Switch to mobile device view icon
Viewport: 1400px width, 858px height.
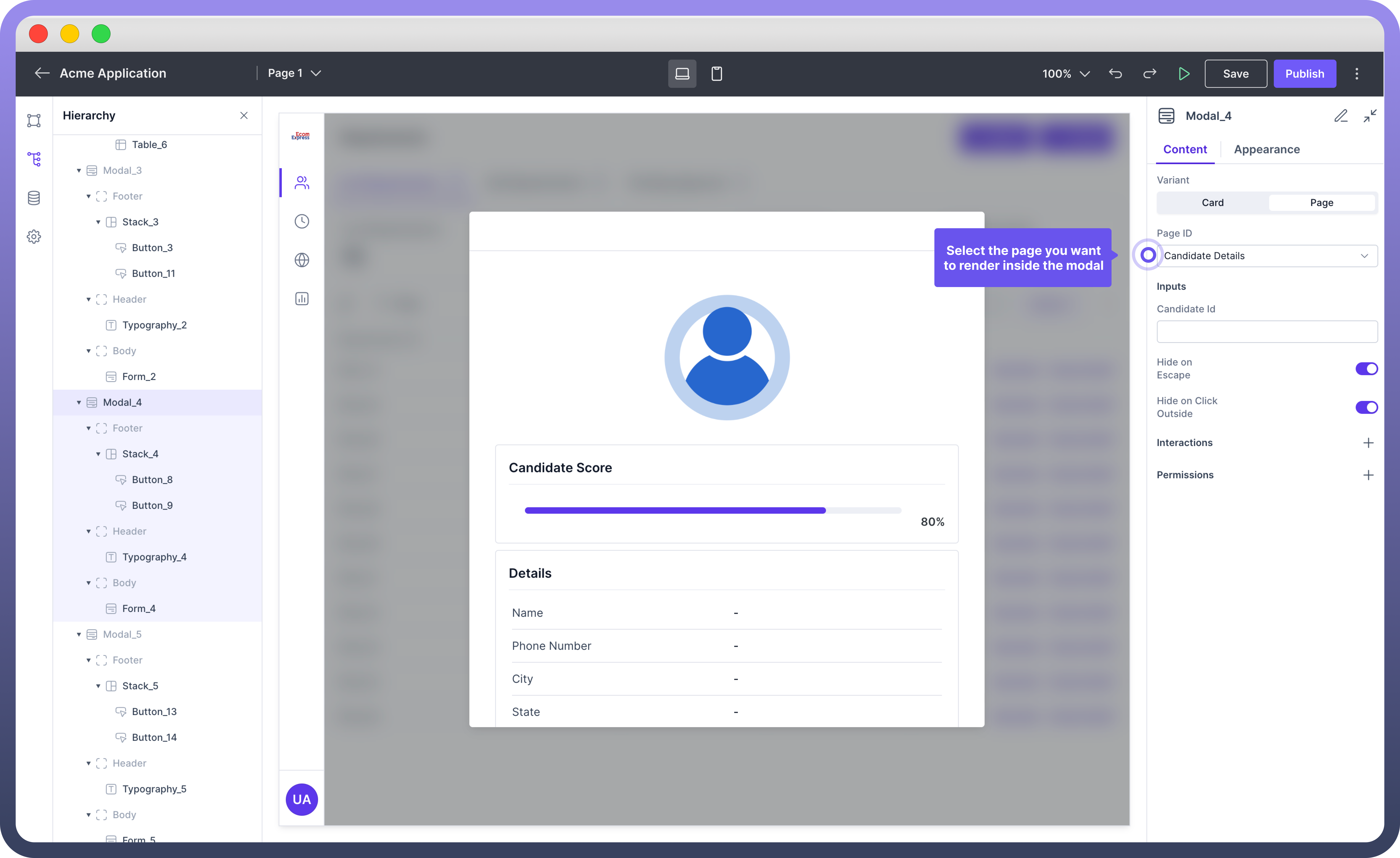click(716, 73)
